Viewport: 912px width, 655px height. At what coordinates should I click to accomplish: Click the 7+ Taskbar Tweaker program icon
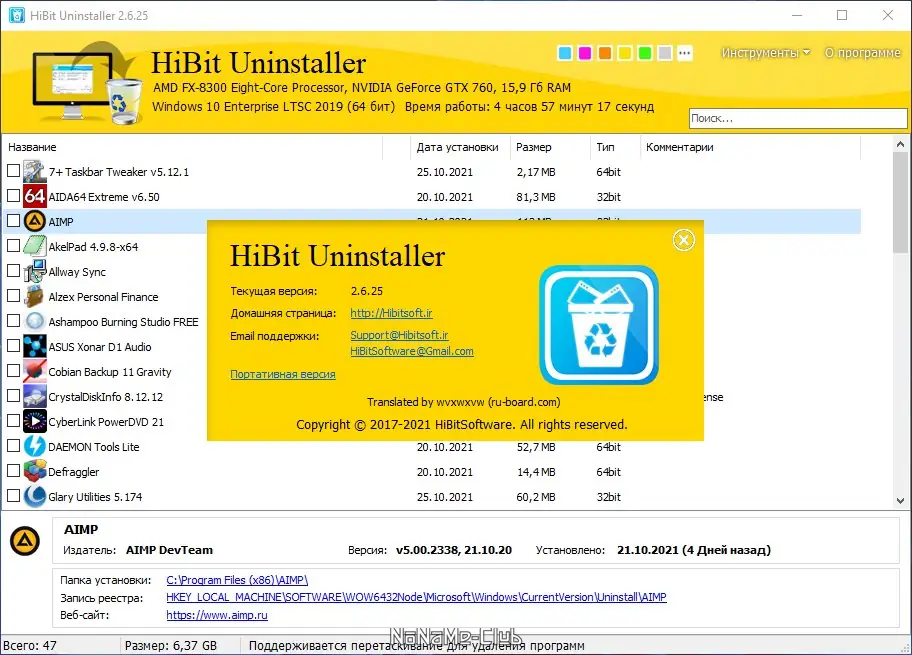tap(34, 172)
